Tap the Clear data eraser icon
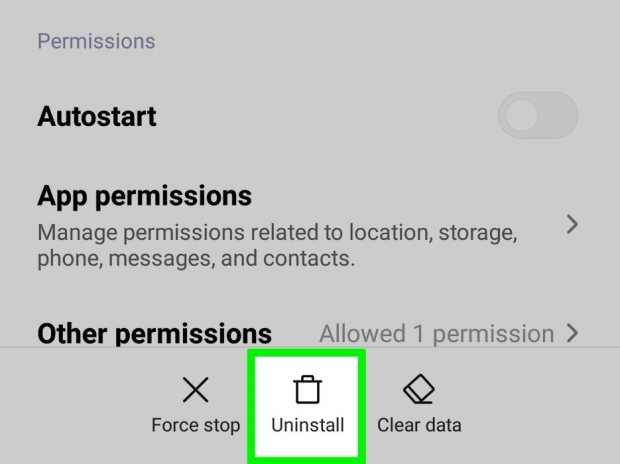The image size is (620, 464). (418, 389)
